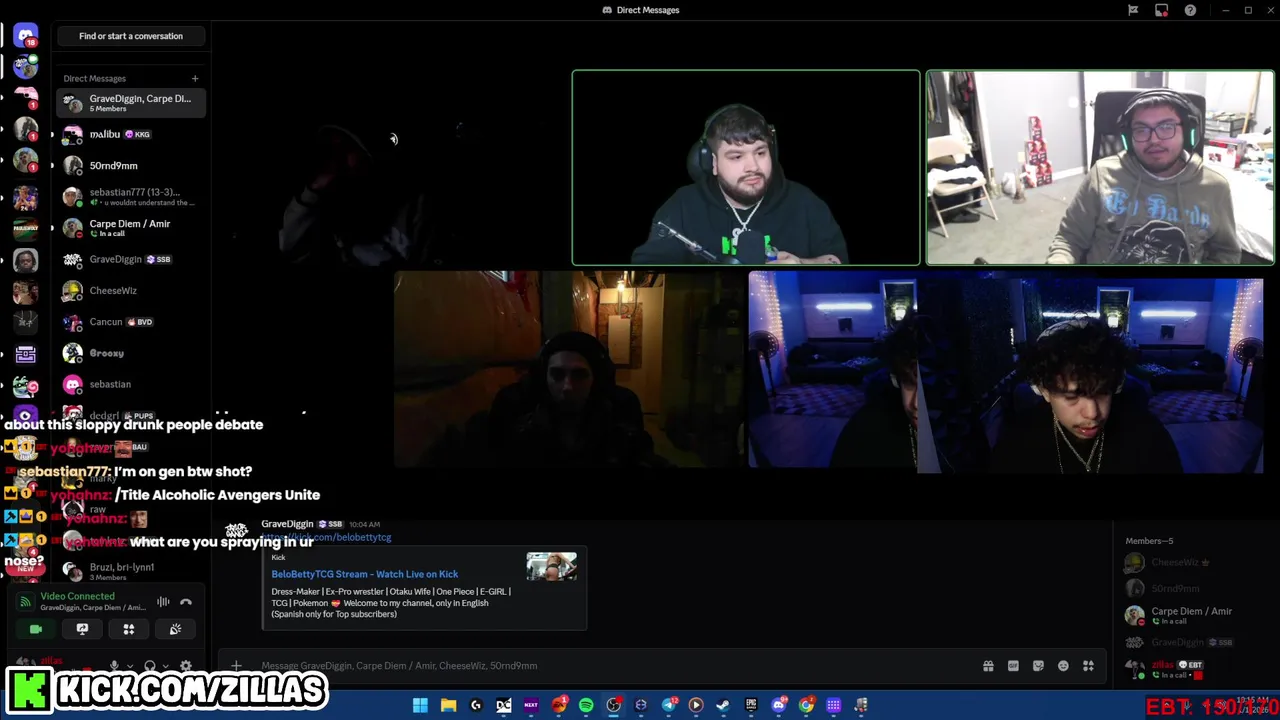Open Discord home Direct Messages icon
Image resolution: width=1280 pixels, height=720 pixels.
[26, 36]
